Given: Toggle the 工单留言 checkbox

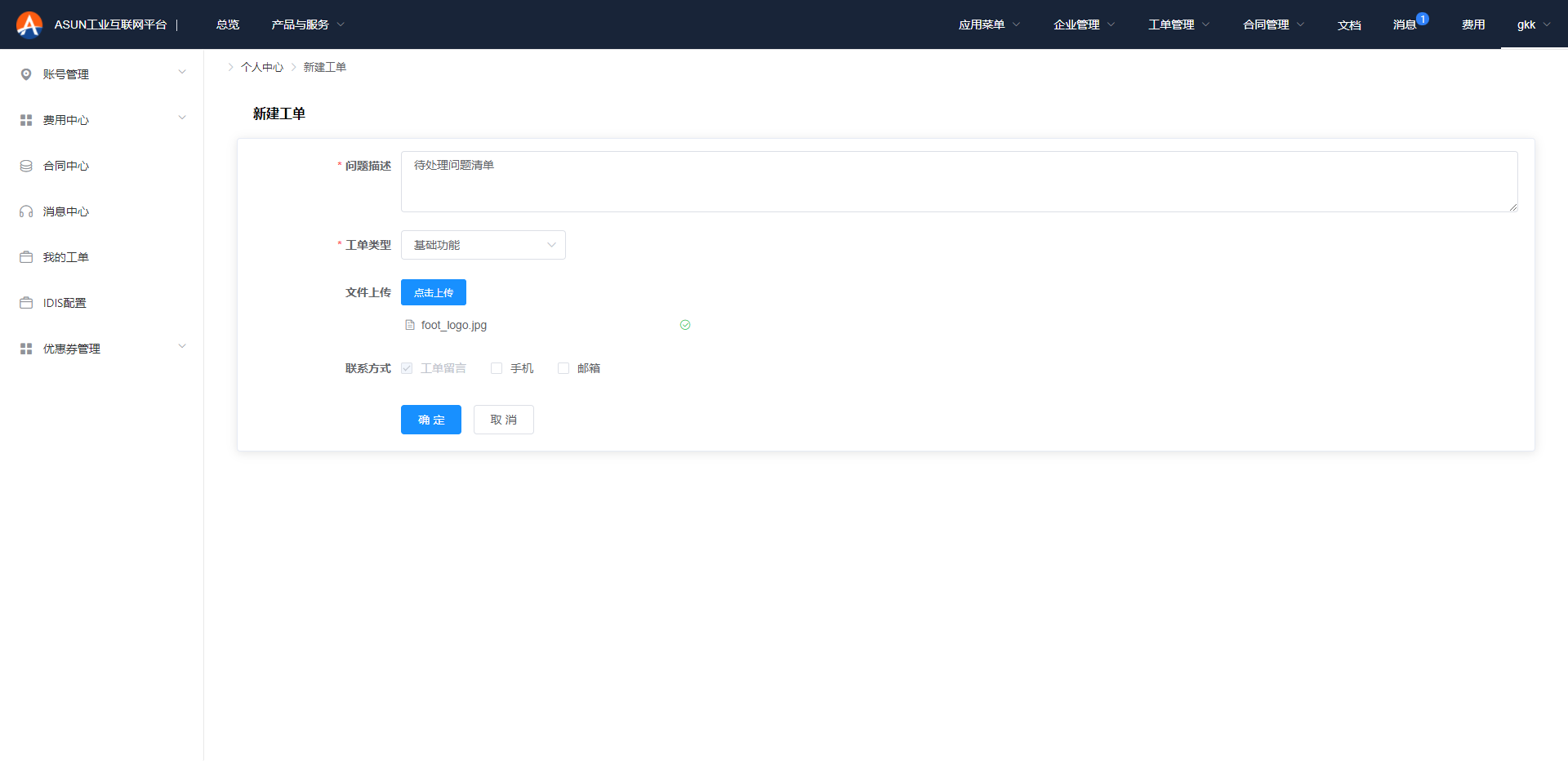Looking at the screenshot, I should [x=407, y=368].
